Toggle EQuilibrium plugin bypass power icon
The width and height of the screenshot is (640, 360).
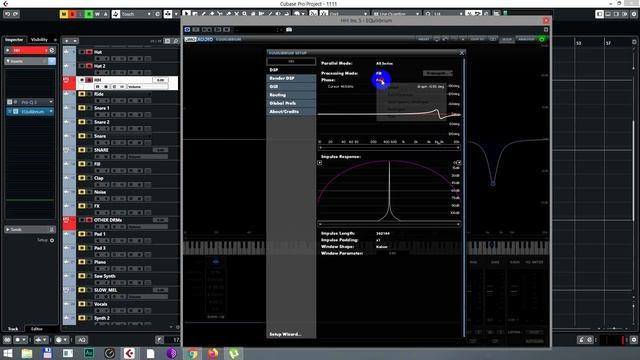542,39
